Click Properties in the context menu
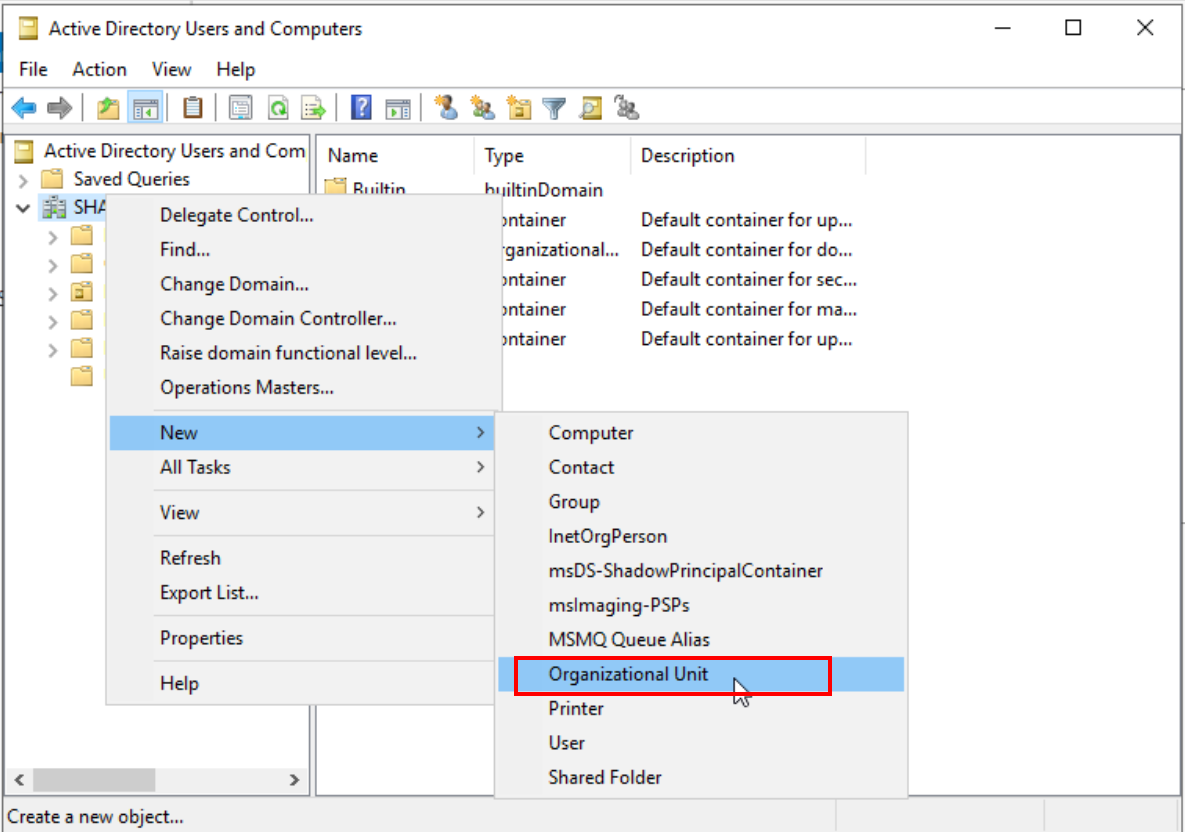The width and height of the screenshot is (1185, 832). (201, 638)
